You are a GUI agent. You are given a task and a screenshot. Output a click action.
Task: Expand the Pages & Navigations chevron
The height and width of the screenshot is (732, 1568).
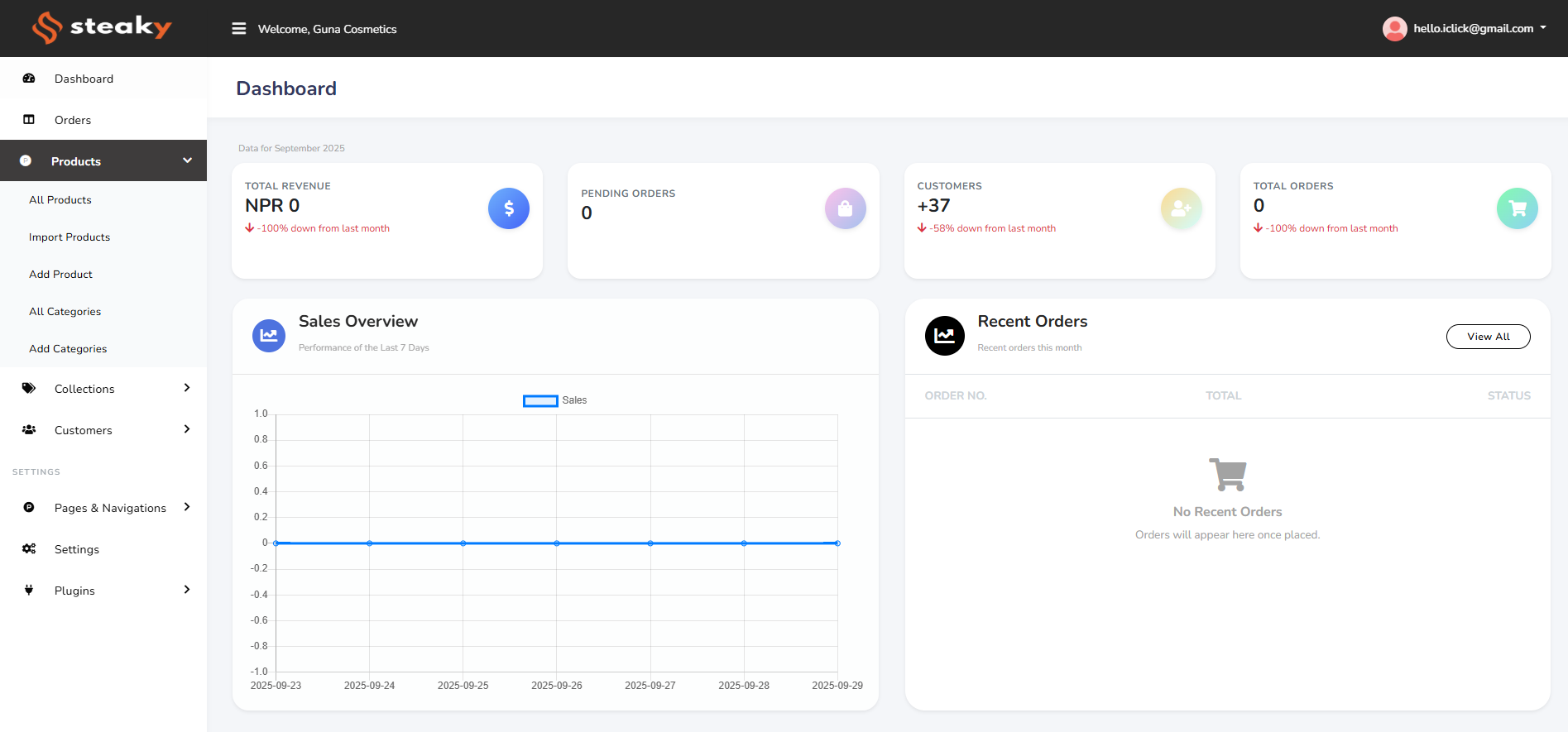(x=187, y=507)
